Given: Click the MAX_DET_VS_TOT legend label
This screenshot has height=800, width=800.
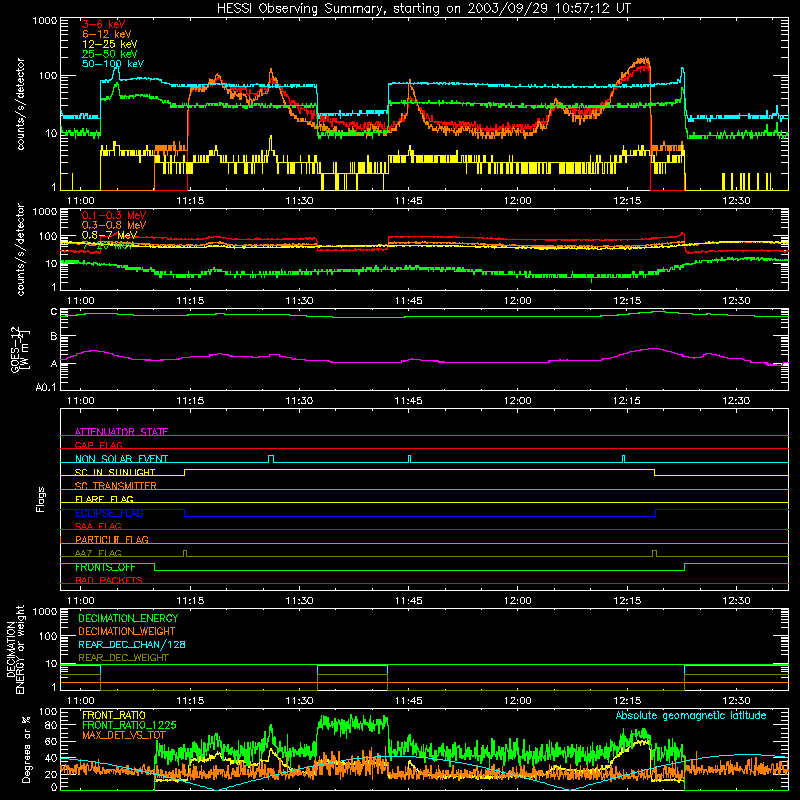Looking at the screenshot, I should point(124,735).
